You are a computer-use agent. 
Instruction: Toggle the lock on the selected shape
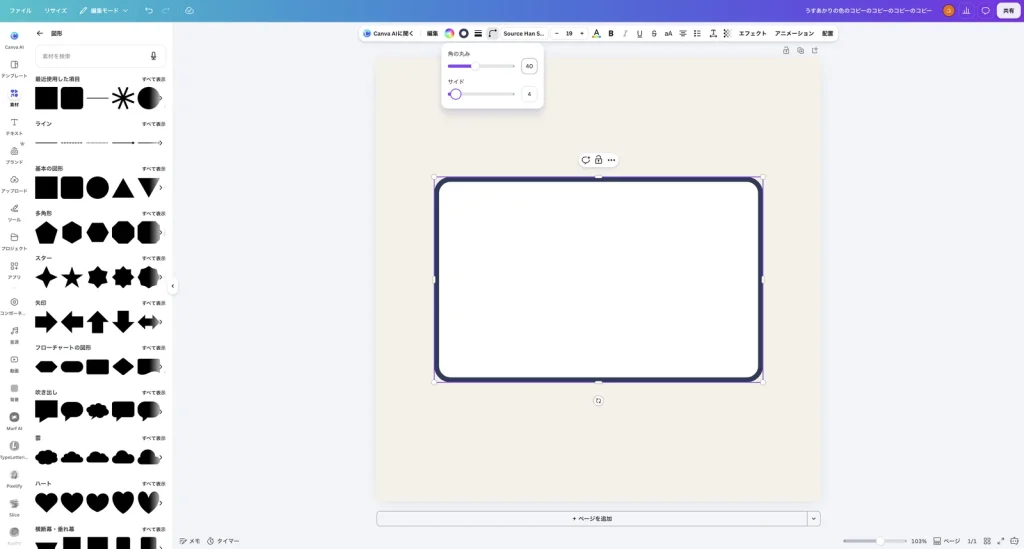point(598,160)
